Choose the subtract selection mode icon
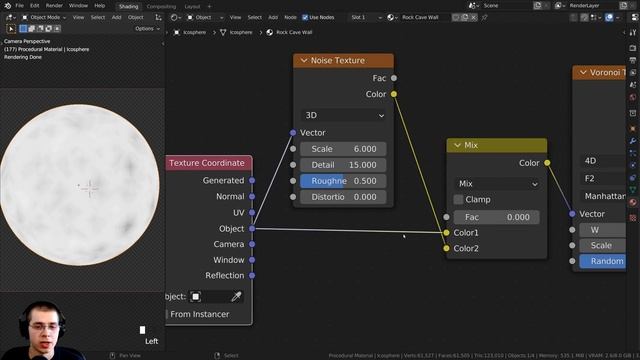The image size is (640, 360). tap(40, 29)
